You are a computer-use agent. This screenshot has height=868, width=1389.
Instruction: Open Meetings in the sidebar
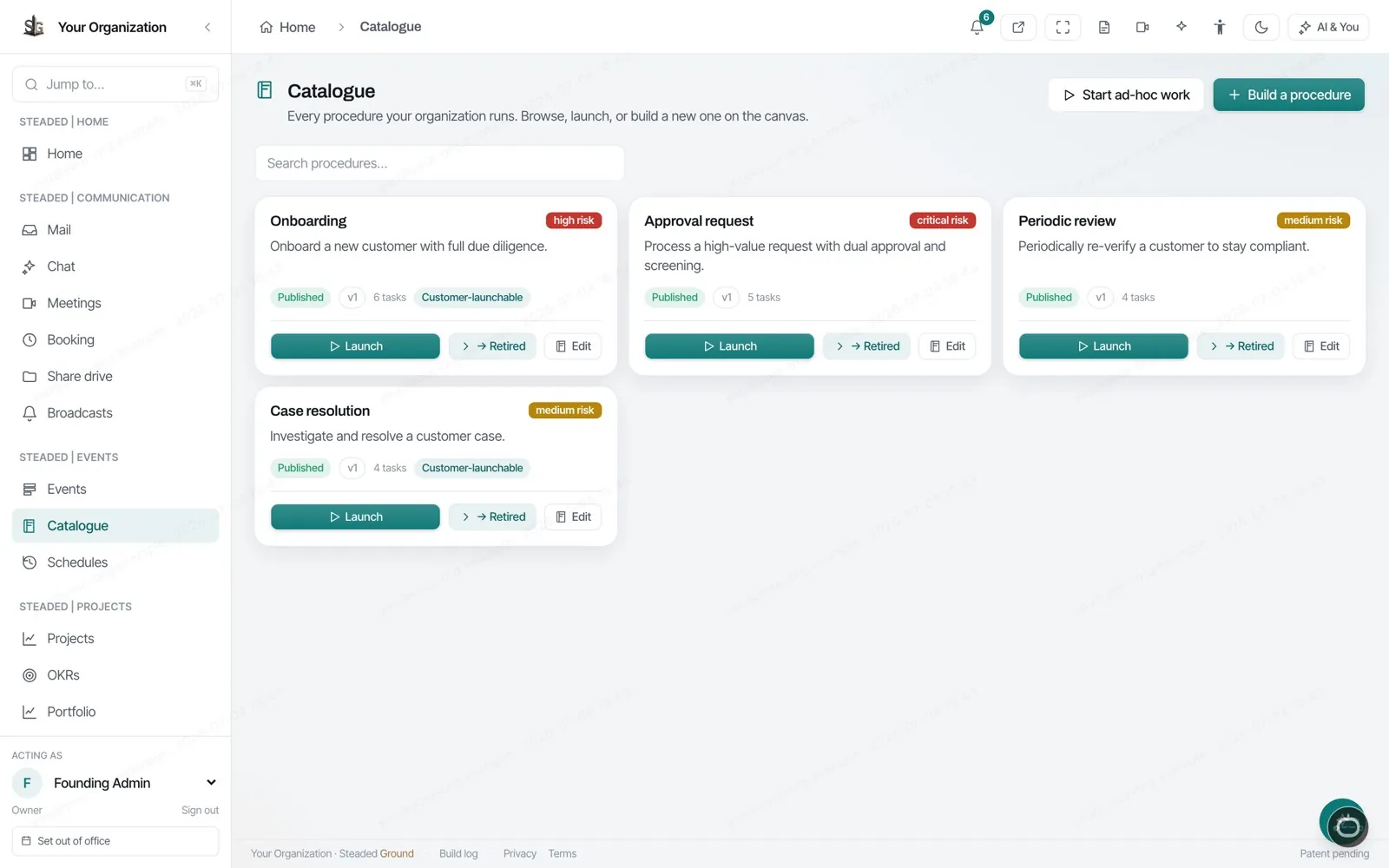[x=115, y=303]
